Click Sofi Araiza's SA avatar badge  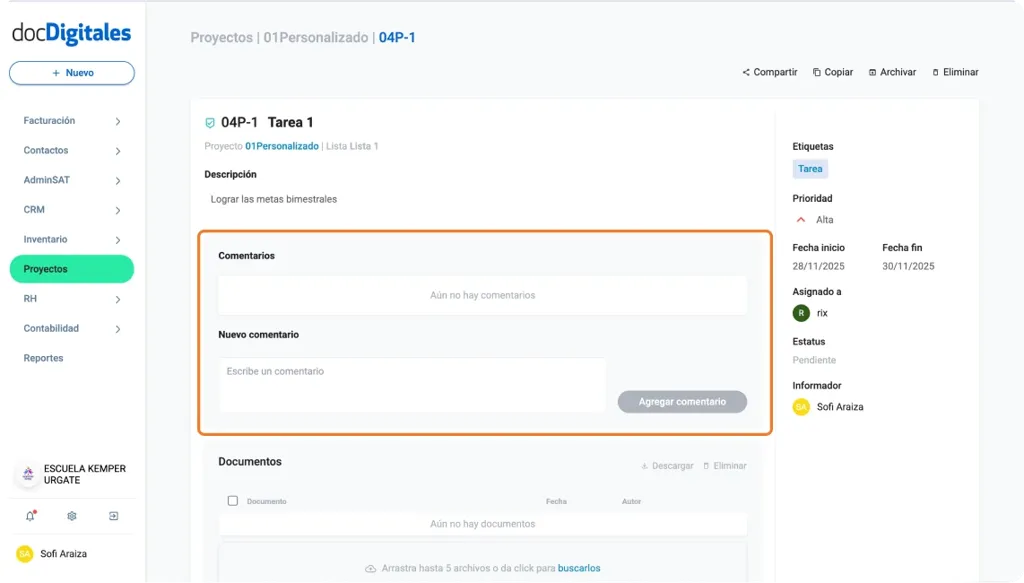801,407
